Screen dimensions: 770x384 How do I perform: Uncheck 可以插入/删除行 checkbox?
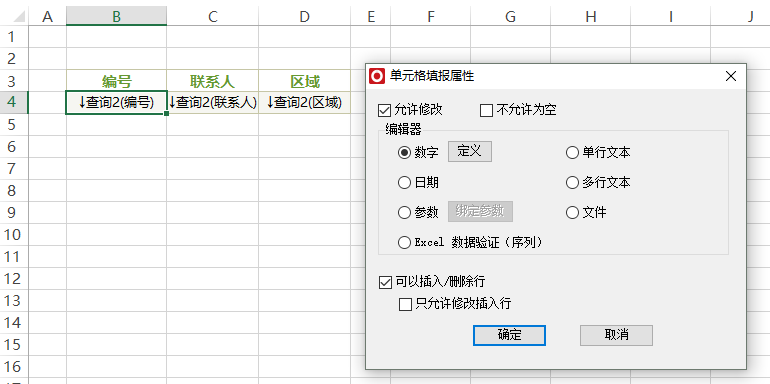coord(385,282)
